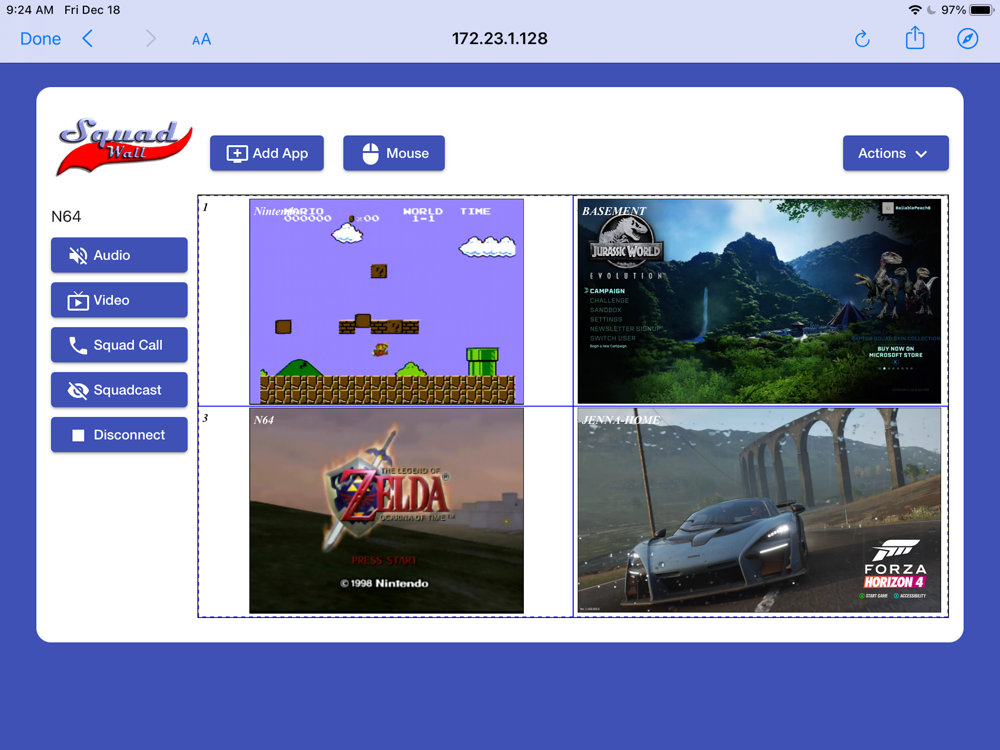Screen dimensions: 1000x750
Task: Click the Mouse button
Action: click(x=393, y=153)
